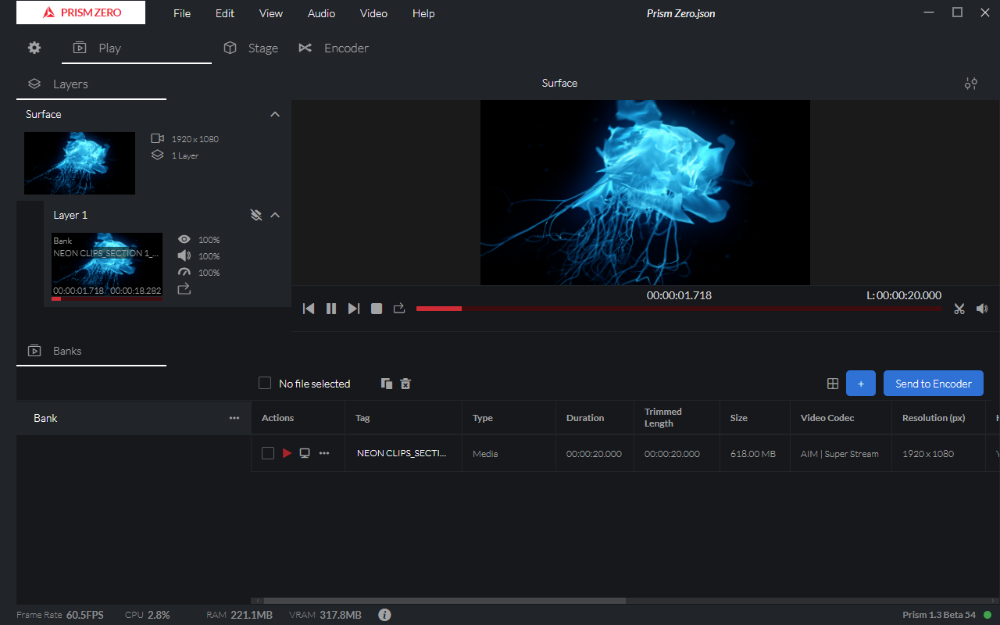Open the settings gear icon
The width and height of the screenshot is (1000, 625).
34,48
